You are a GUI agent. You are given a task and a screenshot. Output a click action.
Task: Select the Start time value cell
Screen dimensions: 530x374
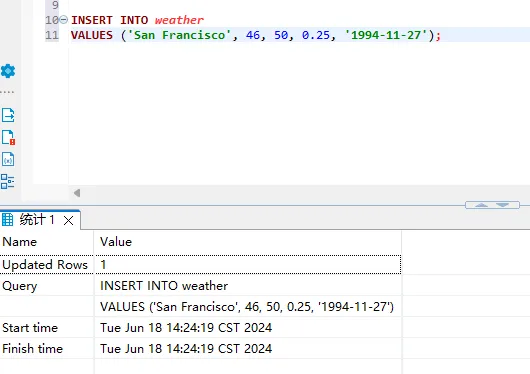tap(248, 328)
